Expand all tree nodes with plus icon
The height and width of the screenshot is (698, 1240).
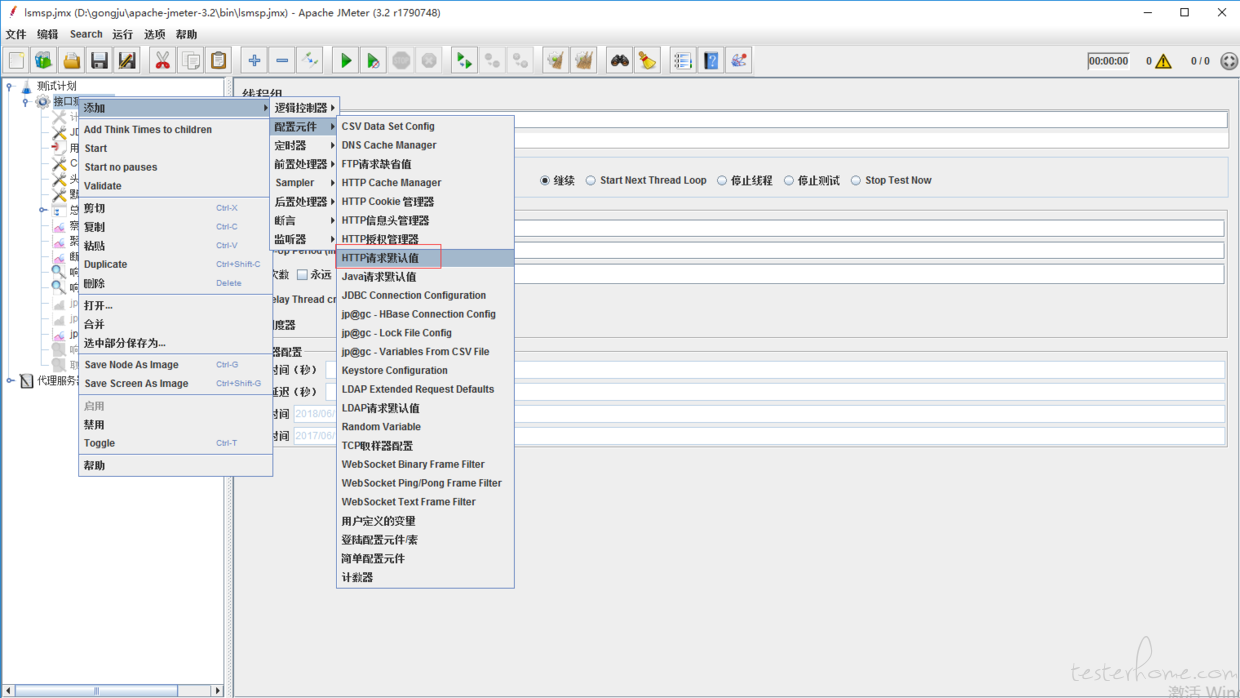(254, 61)
